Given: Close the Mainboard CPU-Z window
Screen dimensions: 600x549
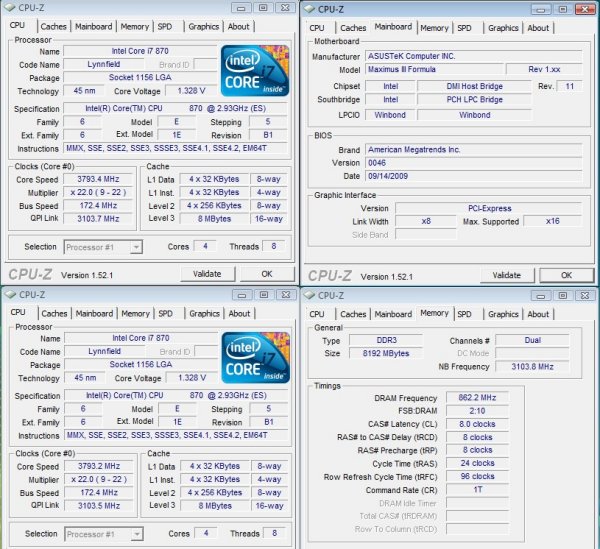Looking at the screenshot, I should click(x=585, y=9).
